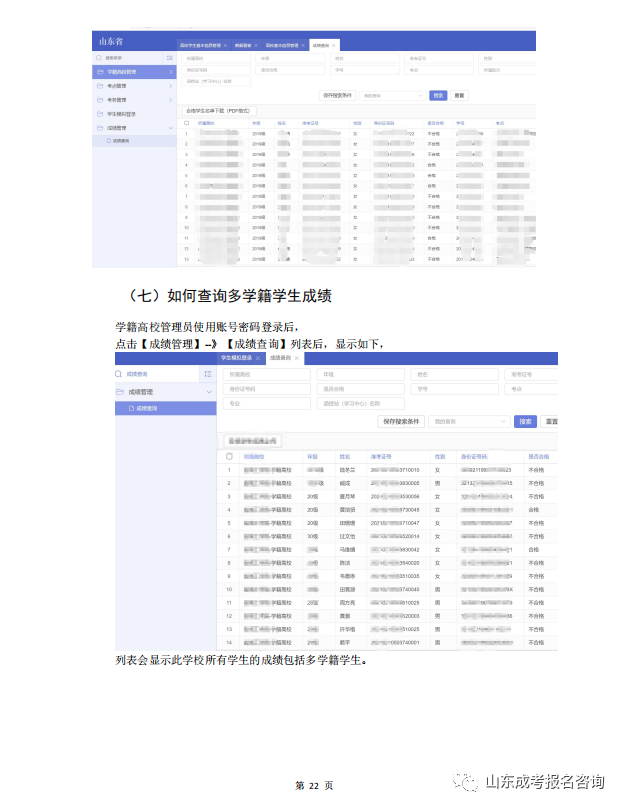Tick header checkbox in 山东省 screenshot's table
The image size is (624, 809).
tap(187, 123)
